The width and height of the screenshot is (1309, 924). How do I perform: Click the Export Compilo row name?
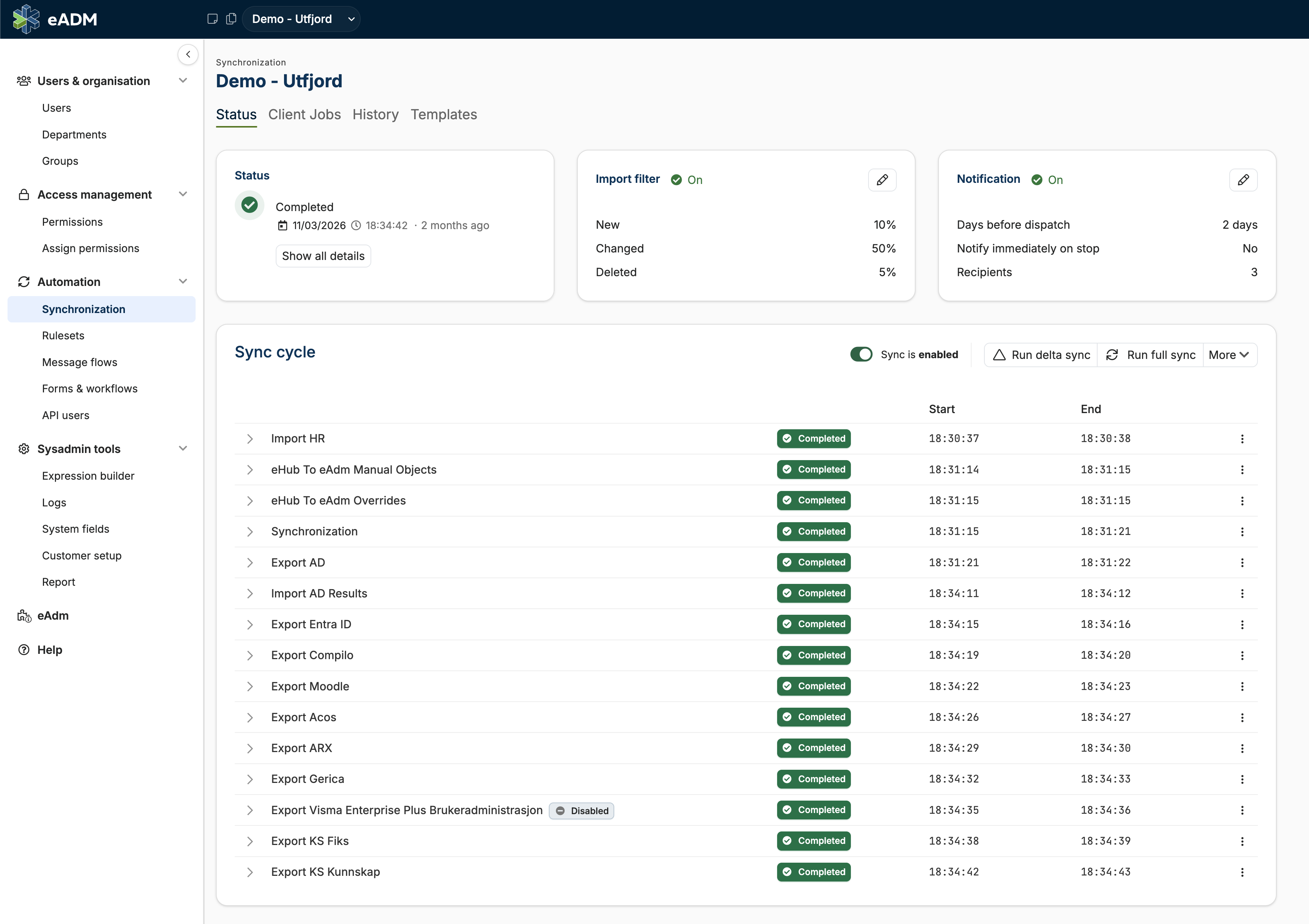pos(313,655)
